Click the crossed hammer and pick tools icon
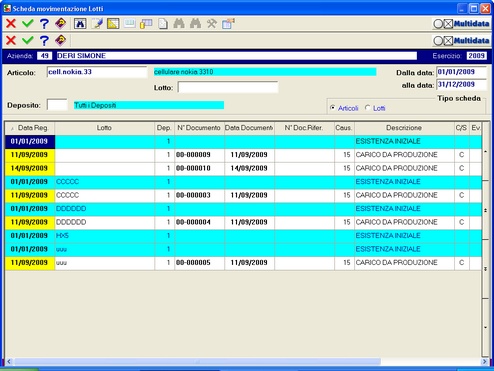 212,24
